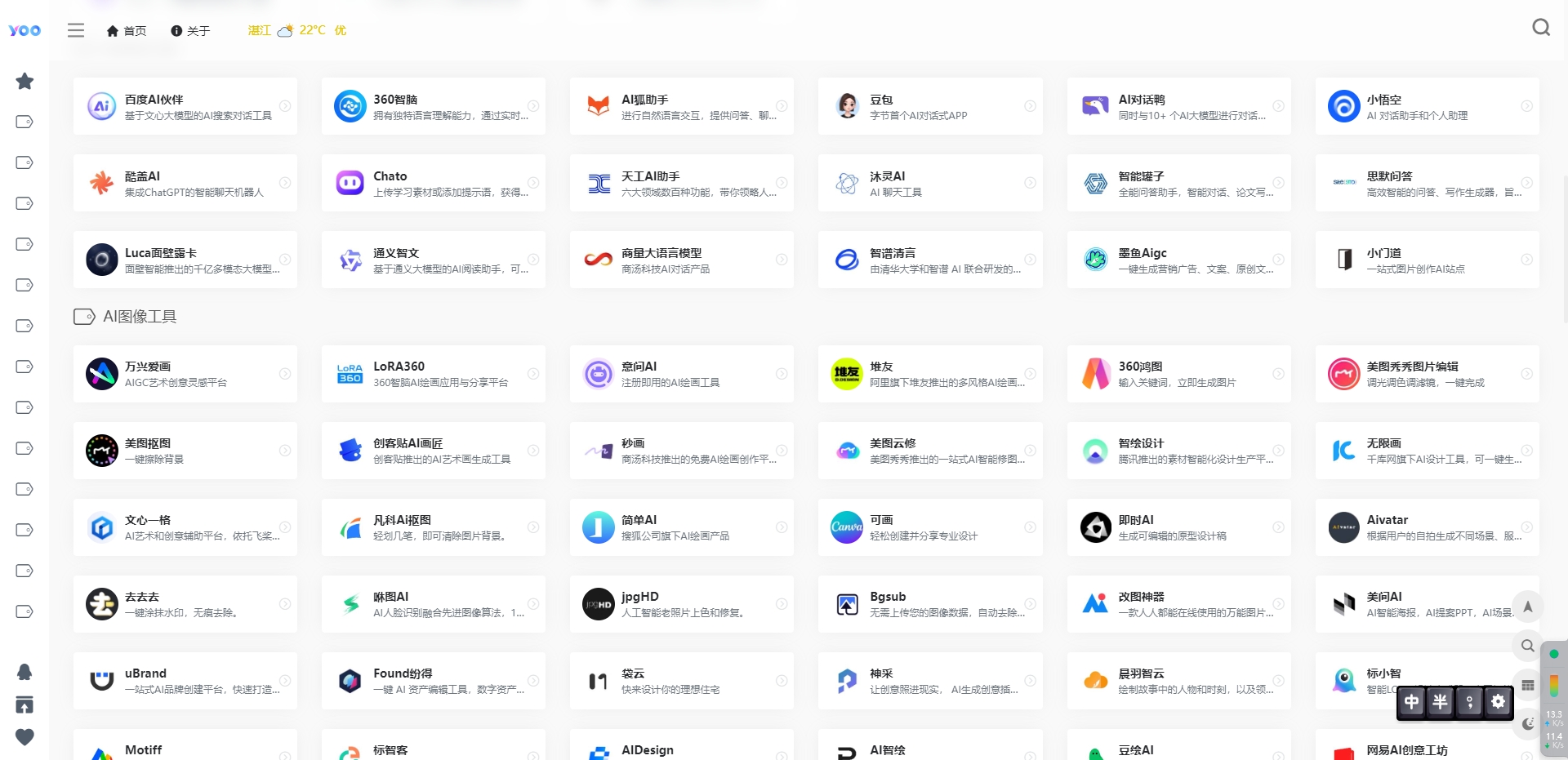Open the 小门道 card
The height and width of the screenshot is (760, 1568).
1427,260
